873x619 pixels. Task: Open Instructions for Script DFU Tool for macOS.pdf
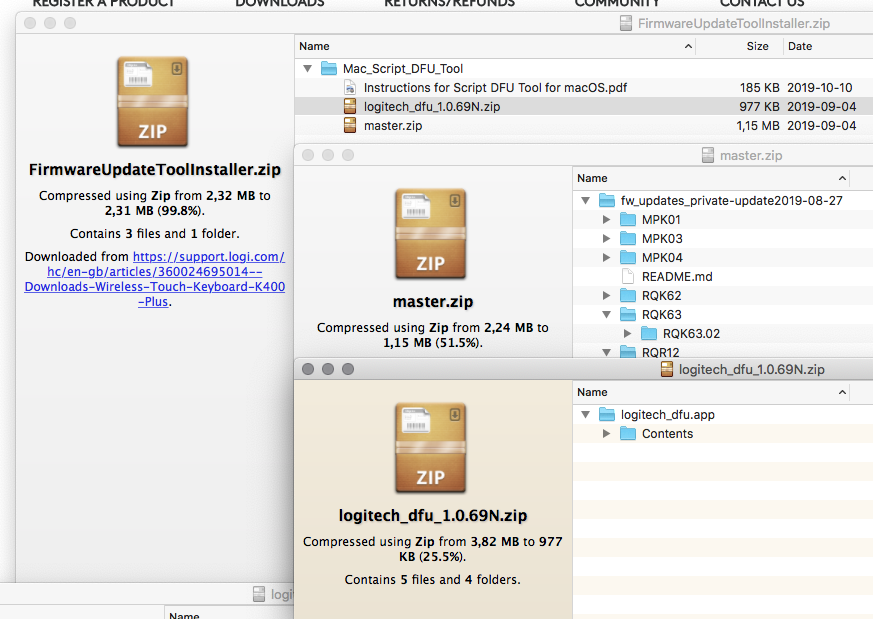pyautogui.click(x=495, y=87)
